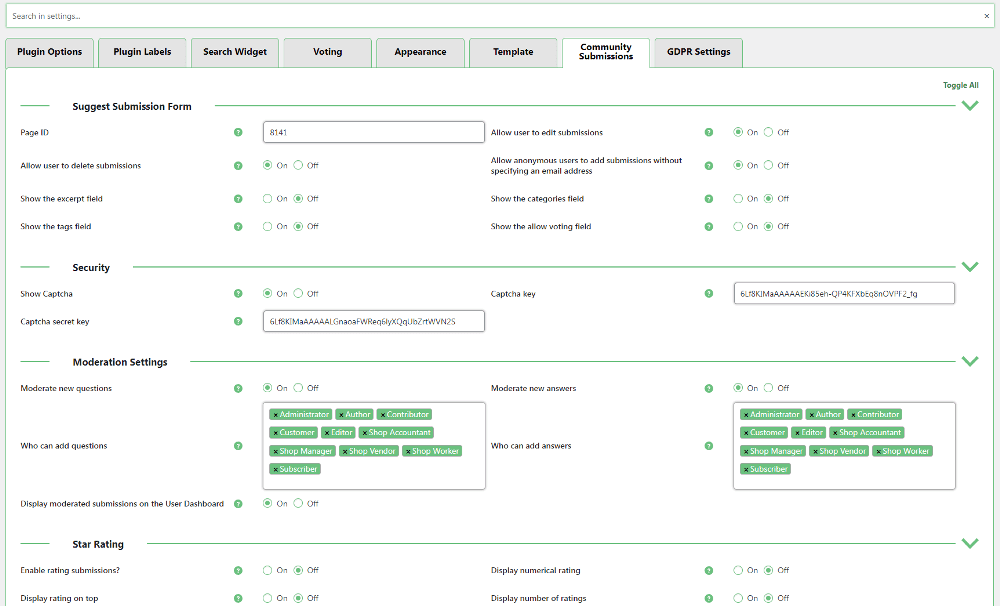Remove Subscriber tag from who can add answers
This screenshot has height=606, width=1000.
point(745,469)
